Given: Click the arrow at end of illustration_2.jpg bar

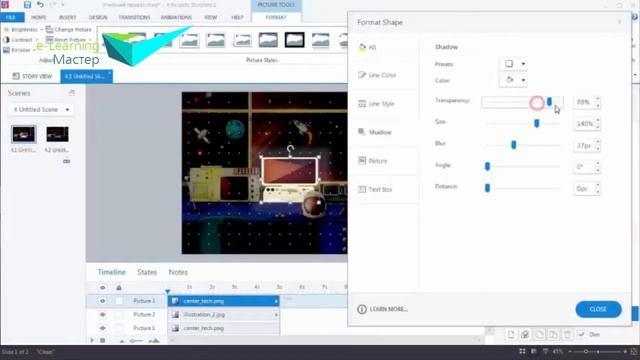Looking at the screenshot, I should pyautogui.click(x=276, y=315).
